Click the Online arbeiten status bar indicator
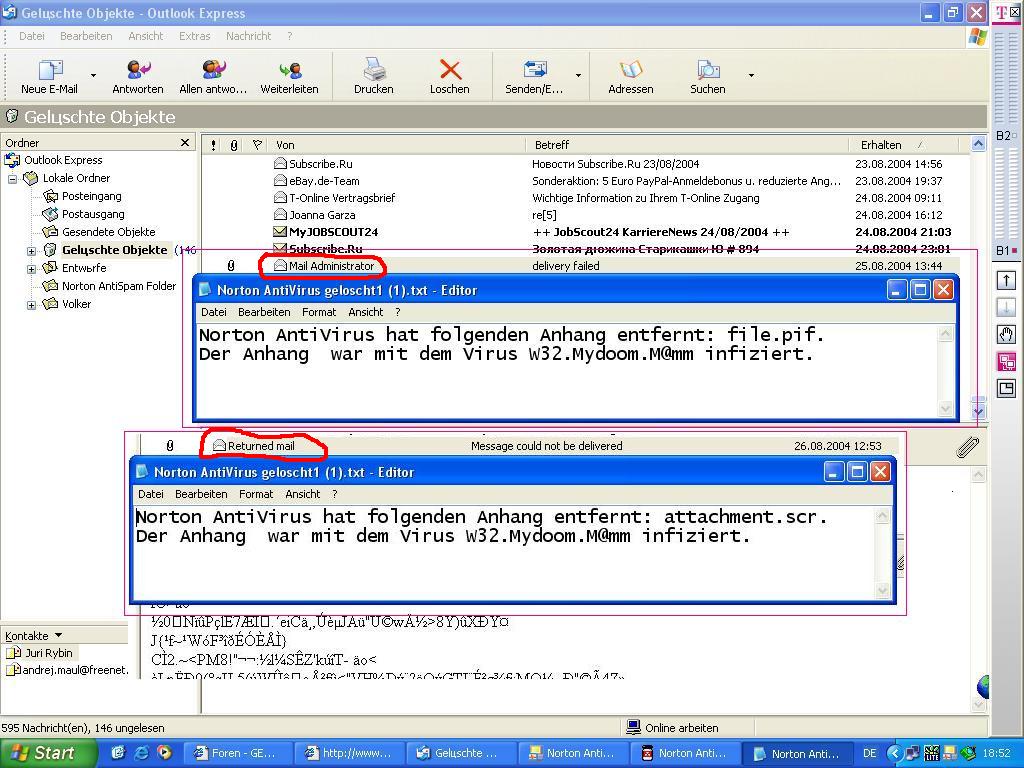 [673, 728]
